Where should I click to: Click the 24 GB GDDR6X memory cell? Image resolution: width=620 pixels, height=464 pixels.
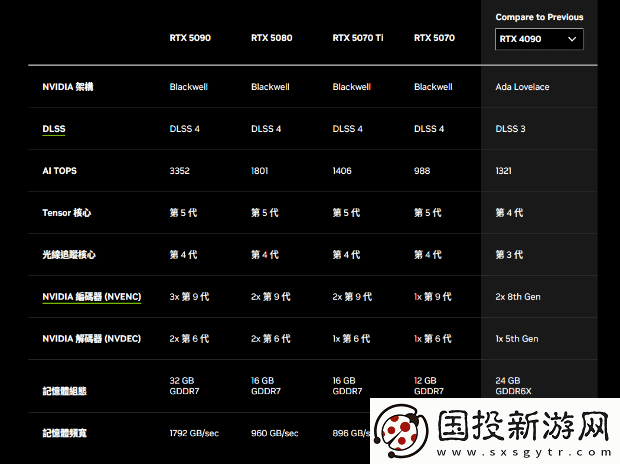(x=513, y=386)
